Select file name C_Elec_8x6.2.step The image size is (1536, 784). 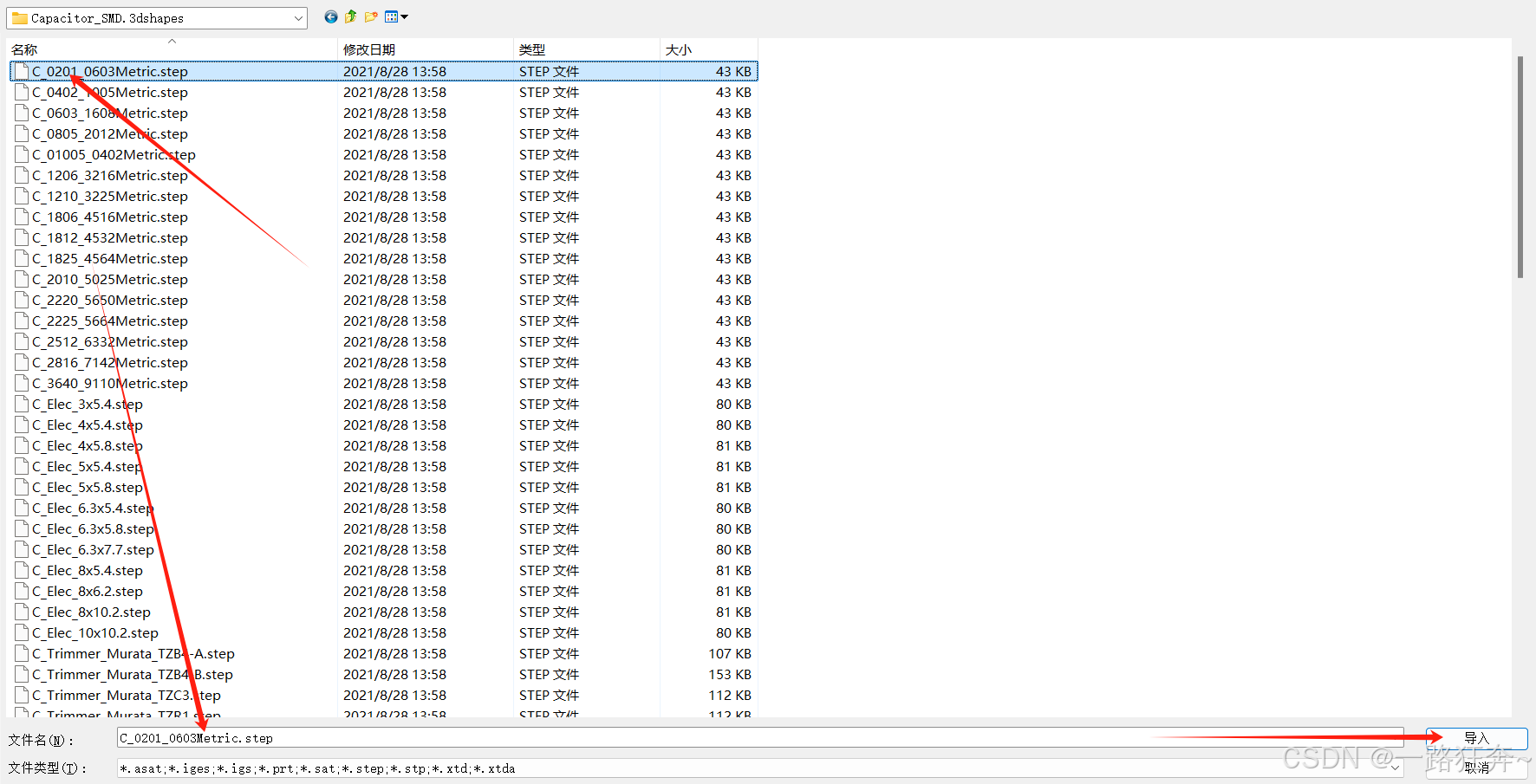(88, 592)
